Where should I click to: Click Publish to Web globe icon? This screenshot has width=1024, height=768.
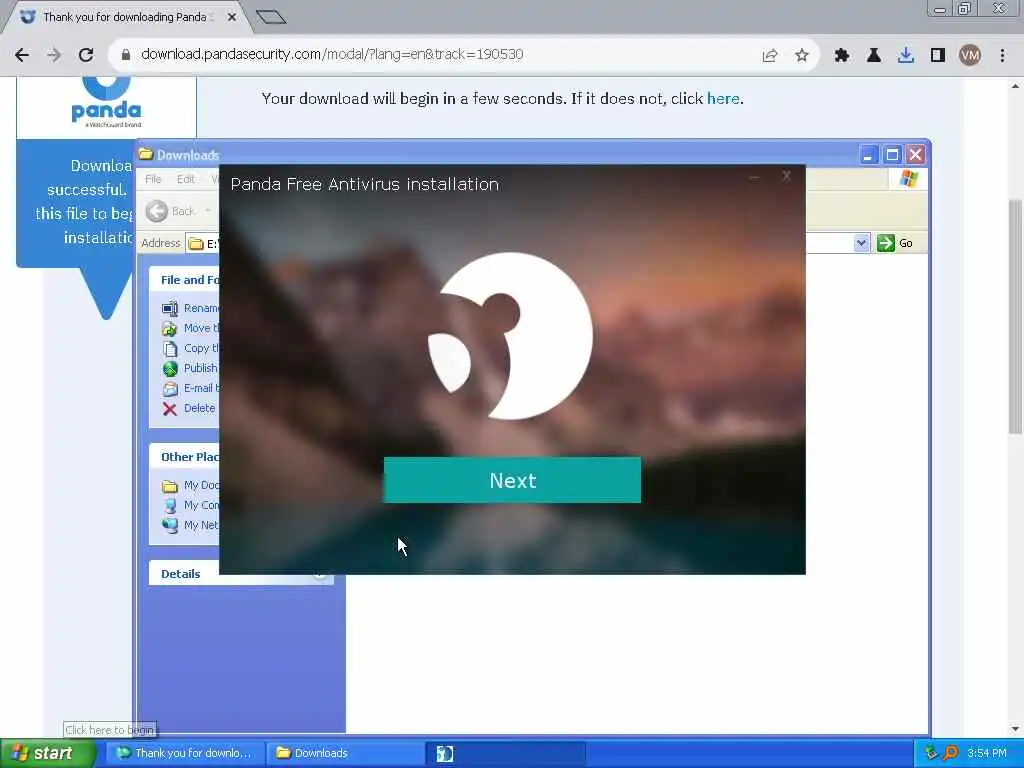(170, 368)
